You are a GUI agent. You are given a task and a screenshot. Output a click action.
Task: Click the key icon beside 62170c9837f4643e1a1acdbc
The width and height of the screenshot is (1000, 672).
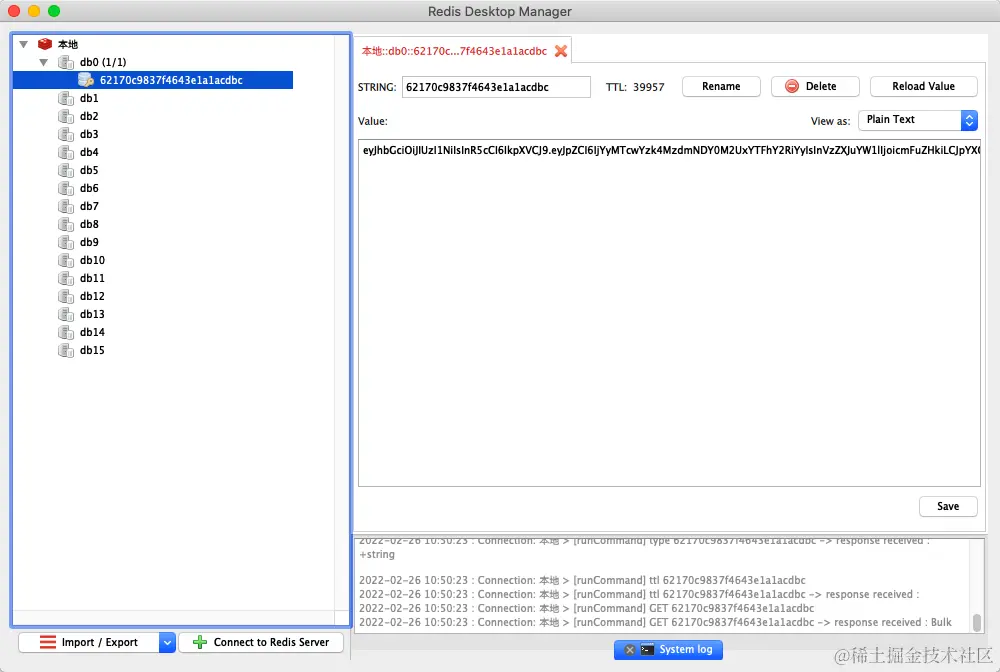coord(85,80)
